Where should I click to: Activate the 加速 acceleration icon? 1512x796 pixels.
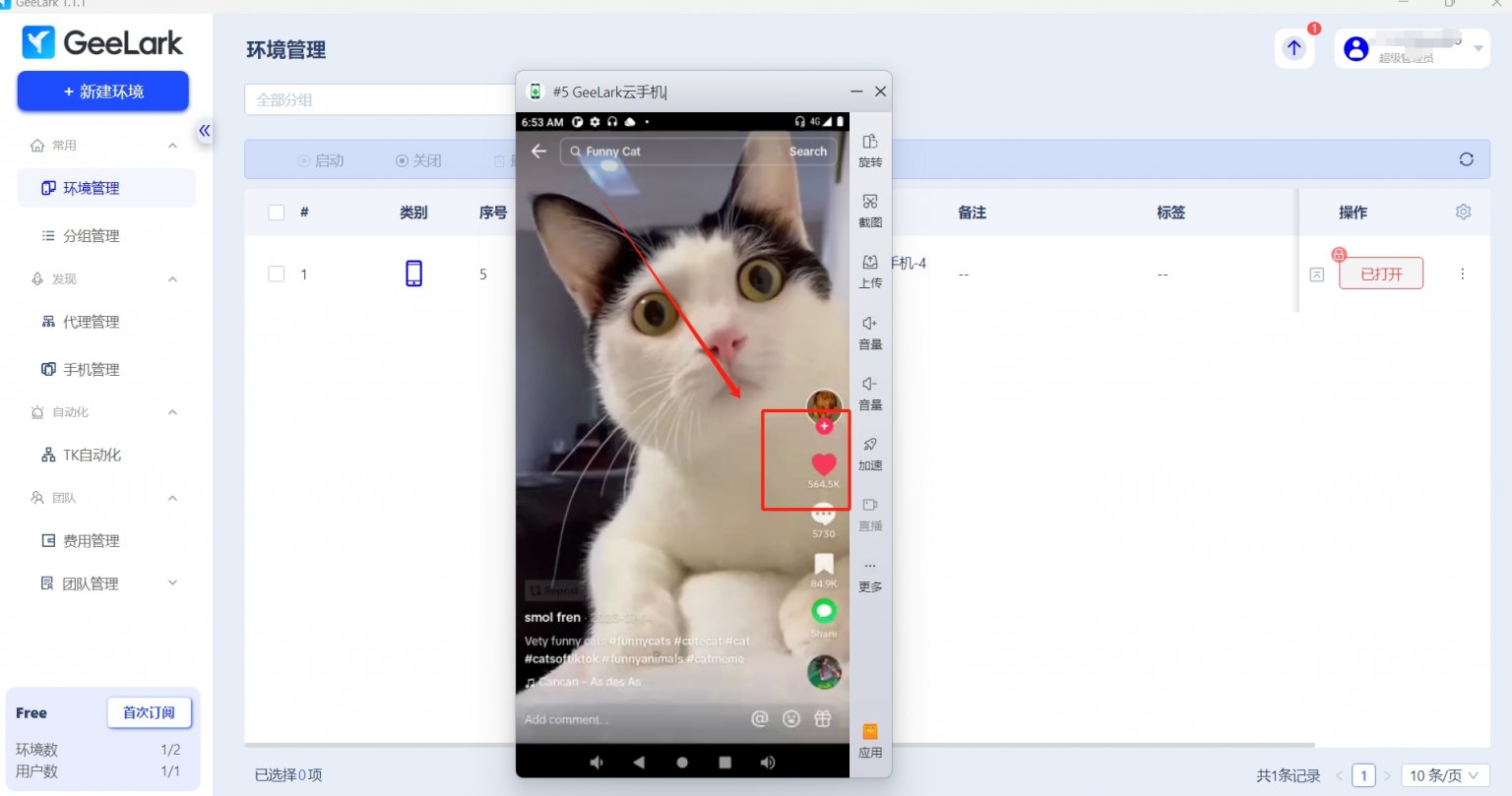tap(869, 454)
